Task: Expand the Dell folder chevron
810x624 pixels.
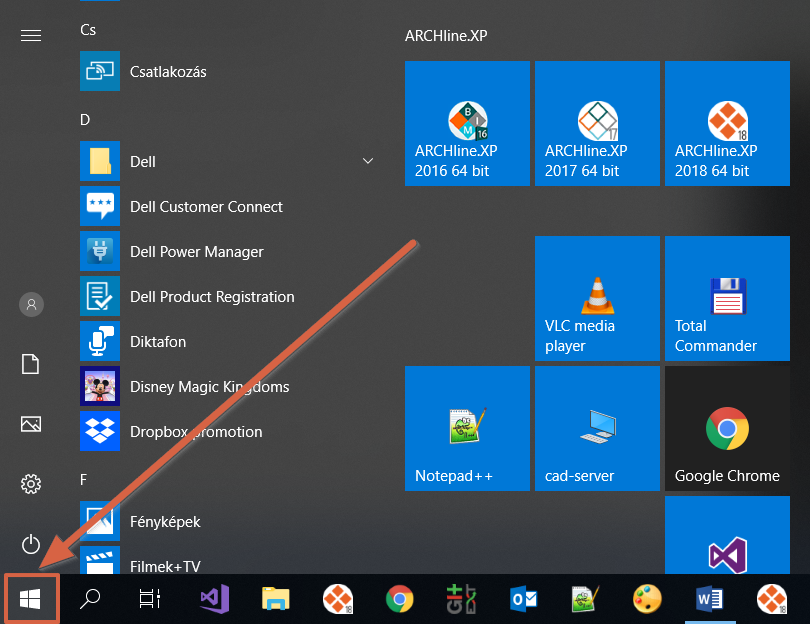Action: pos(368,161)
